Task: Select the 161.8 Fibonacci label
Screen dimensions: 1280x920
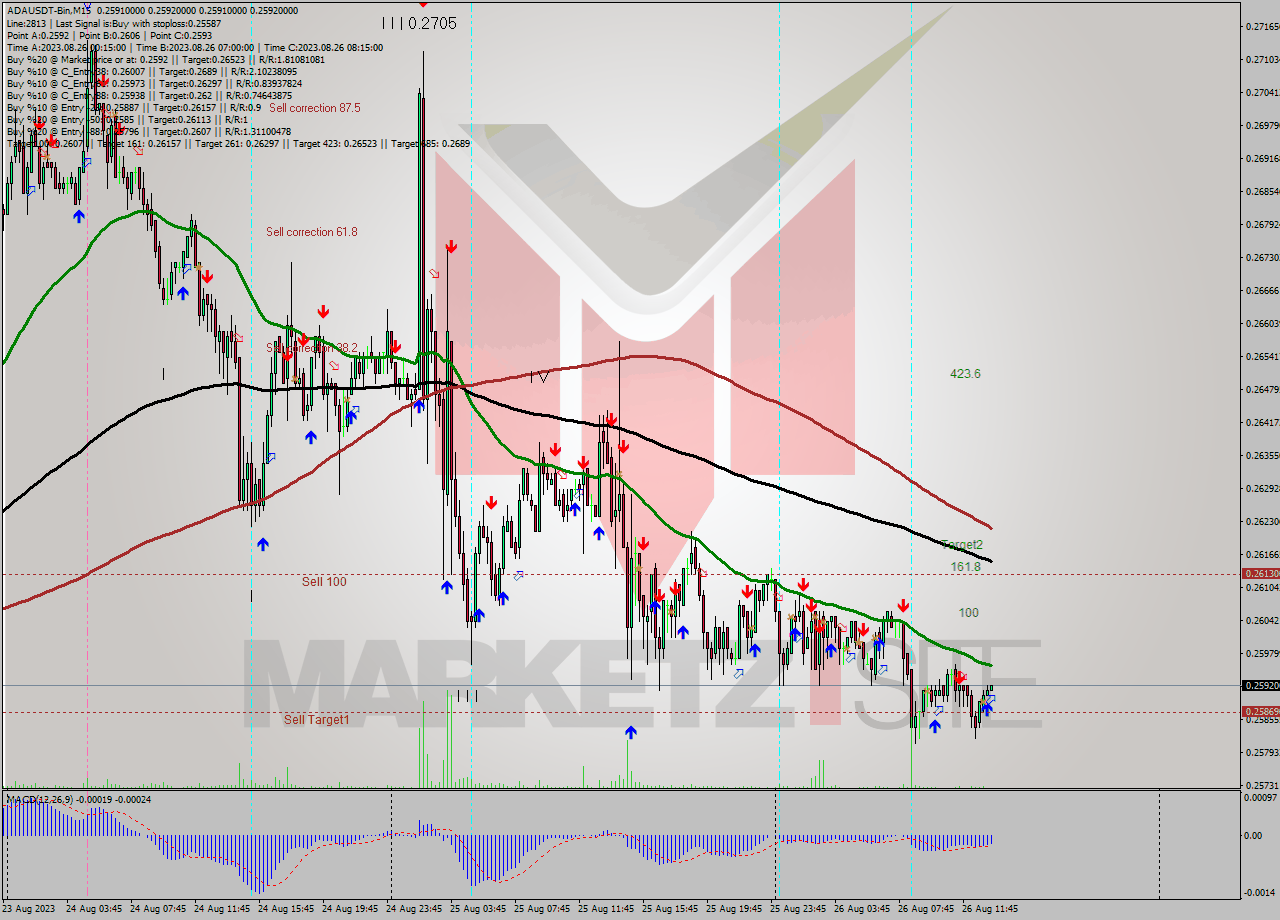Action: 965,566
